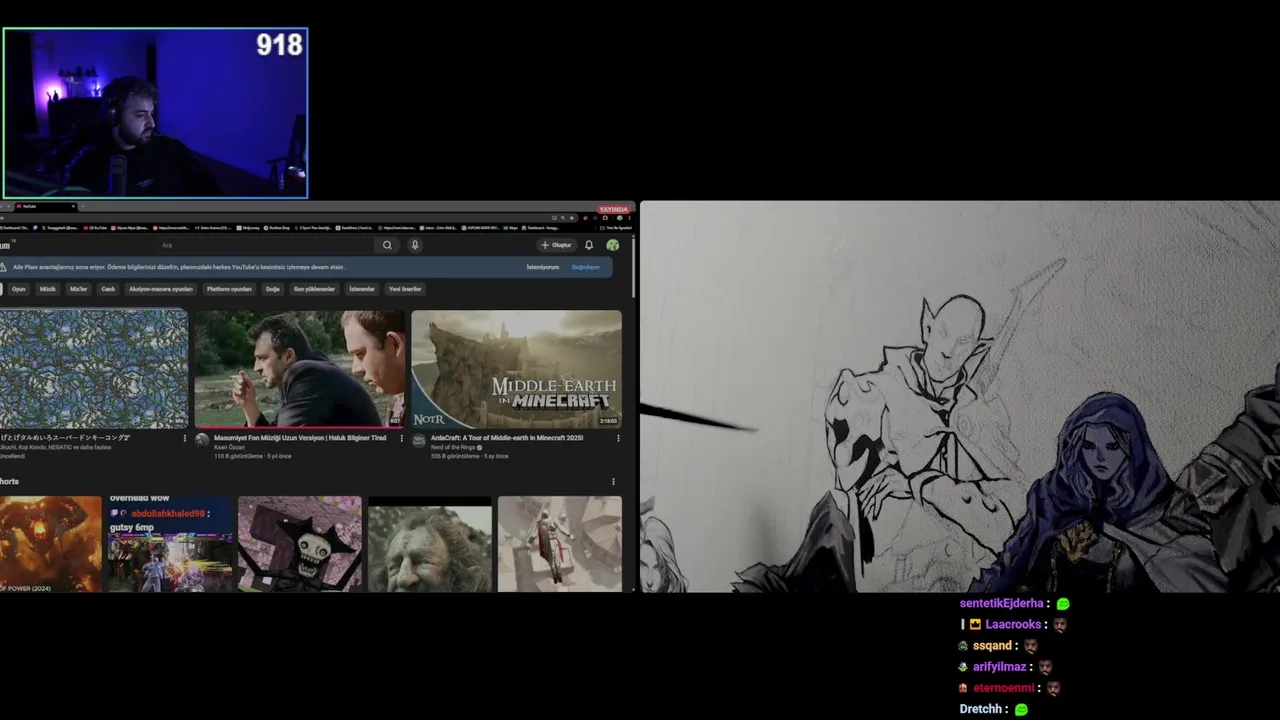
Task: Select the İzlenenler filter chip
Action: click(x=362, y=289)
